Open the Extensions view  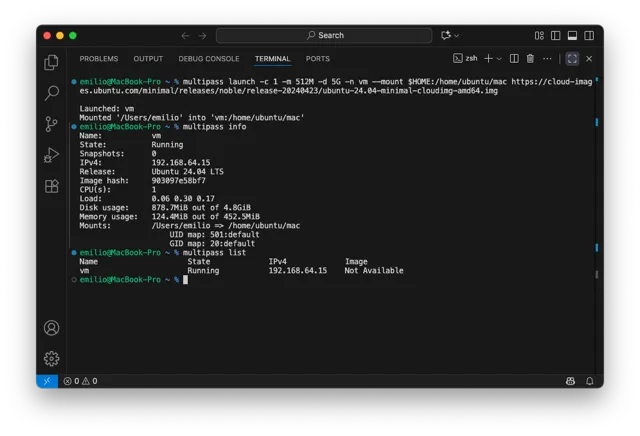pyautogui.click(x=52, y=186)
